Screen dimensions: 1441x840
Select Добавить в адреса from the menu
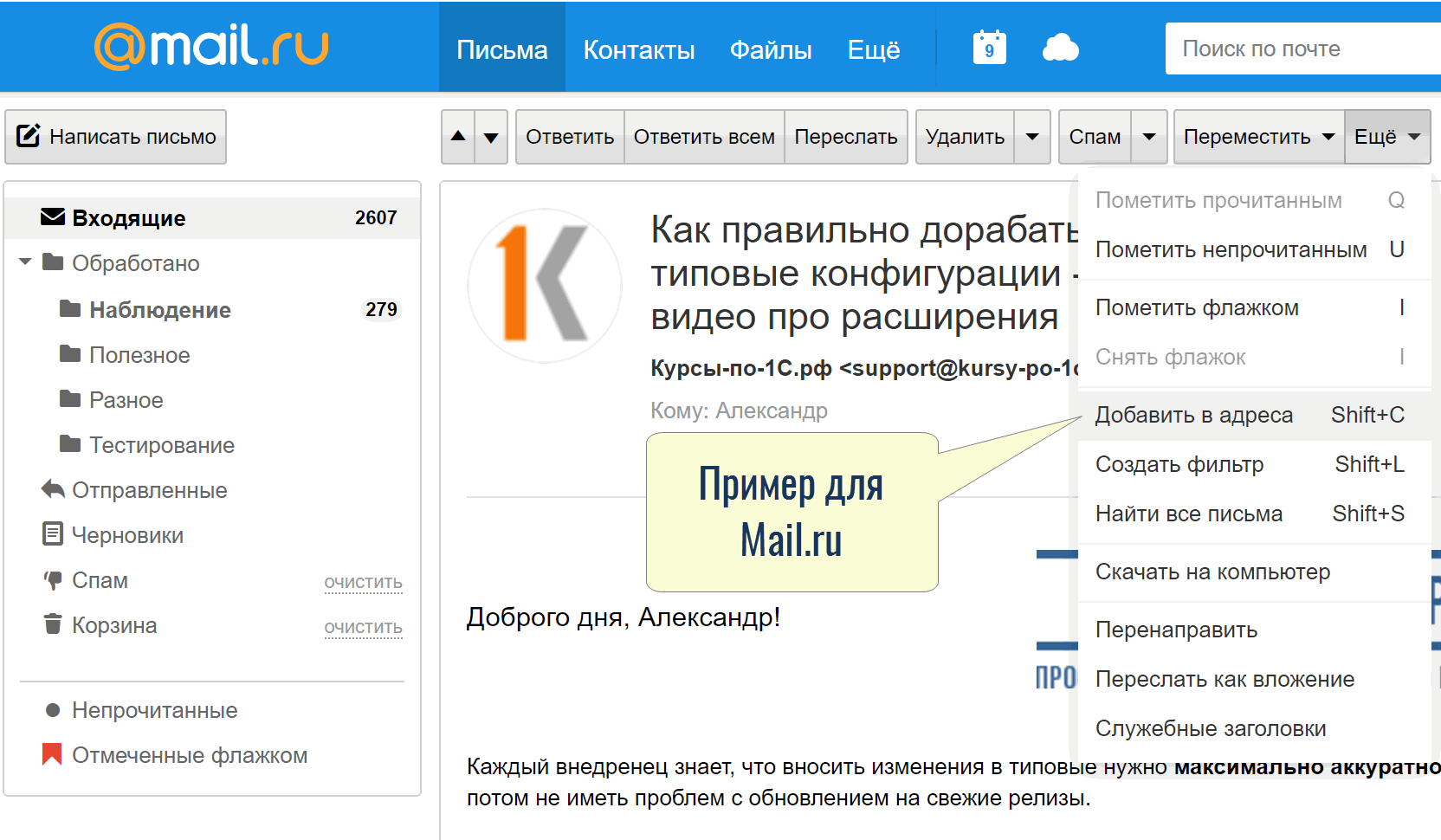[x=1194, y=415]
